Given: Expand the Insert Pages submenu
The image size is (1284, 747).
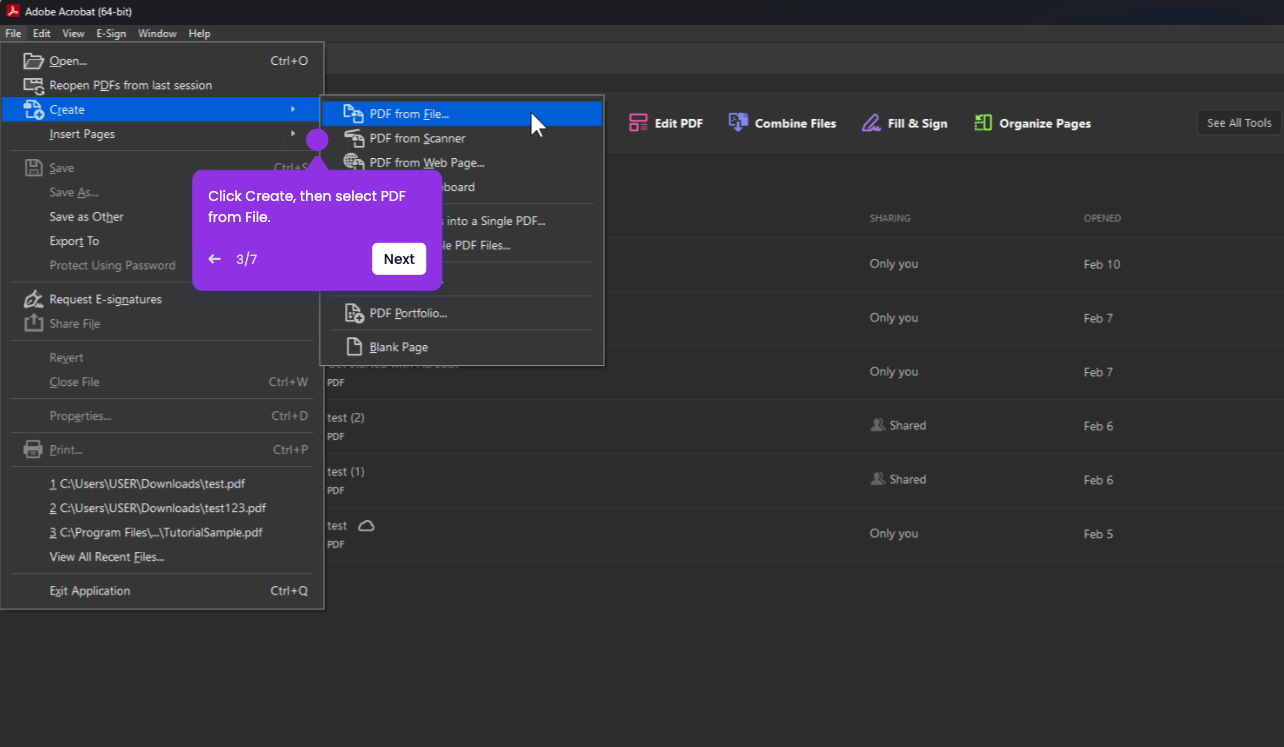Looking at the screenshot, I should [x=162, y=134].
